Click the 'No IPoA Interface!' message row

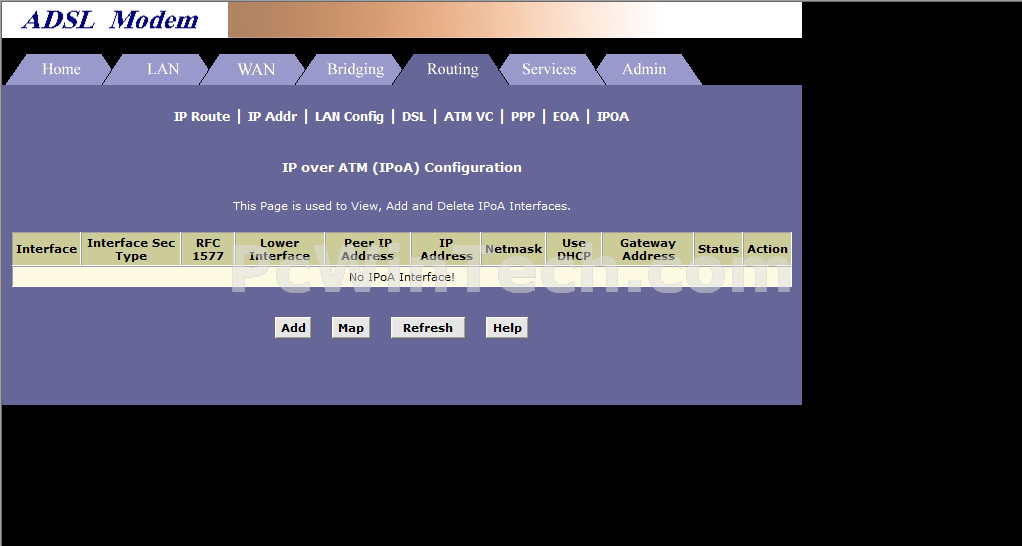(402, 277)
